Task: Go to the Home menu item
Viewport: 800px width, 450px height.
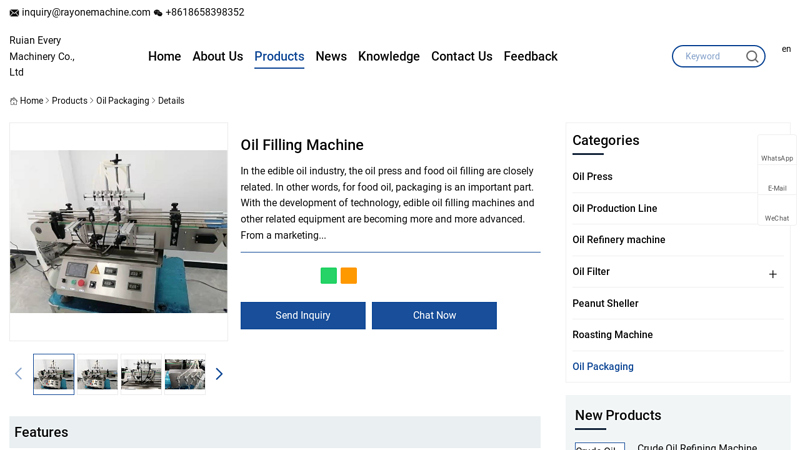Action: coord(164,56)
